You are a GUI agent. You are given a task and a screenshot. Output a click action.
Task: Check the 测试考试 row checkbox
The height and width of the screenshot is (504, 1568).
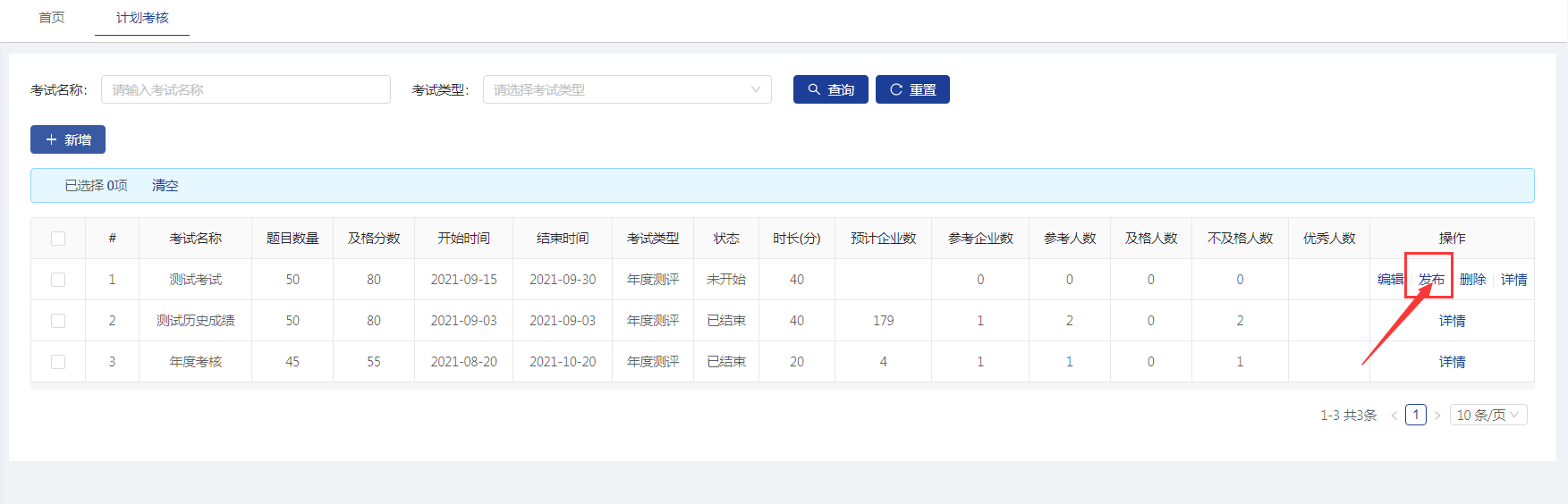click(x=58, y=280)
